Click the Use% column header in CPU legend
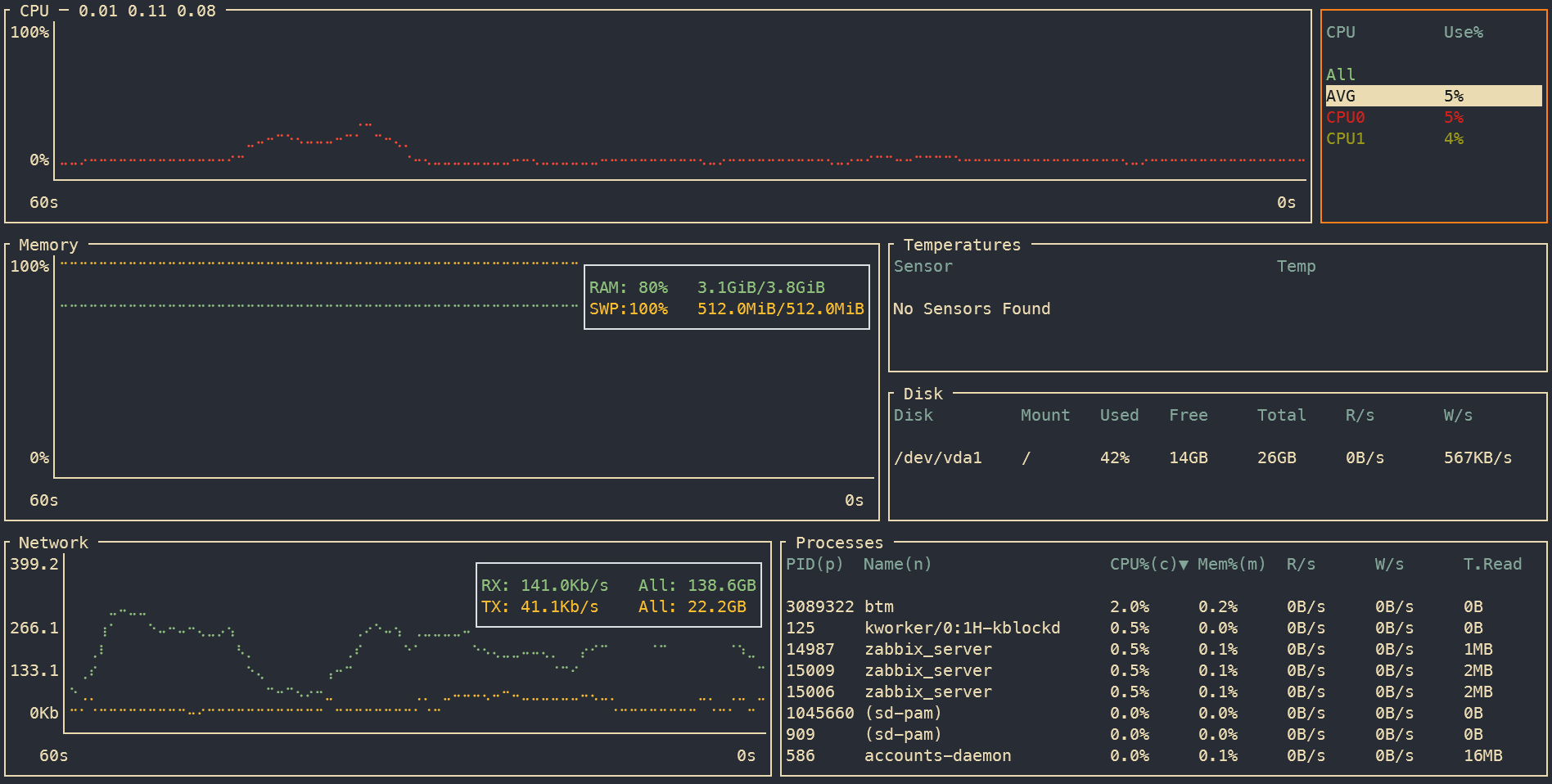 [x=1464, y=32]
